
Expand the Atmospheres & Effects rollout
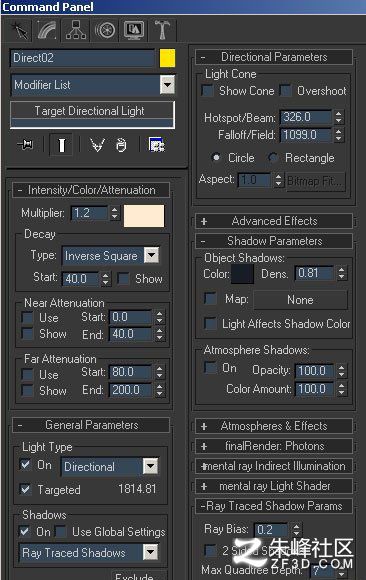(274, 426)
